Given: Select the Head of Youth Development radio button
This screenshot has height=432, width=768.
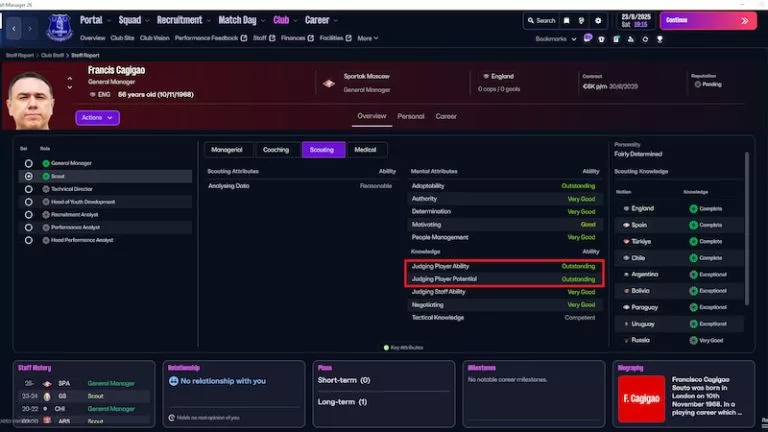Looking at the screenshot, I should point(28,202).
